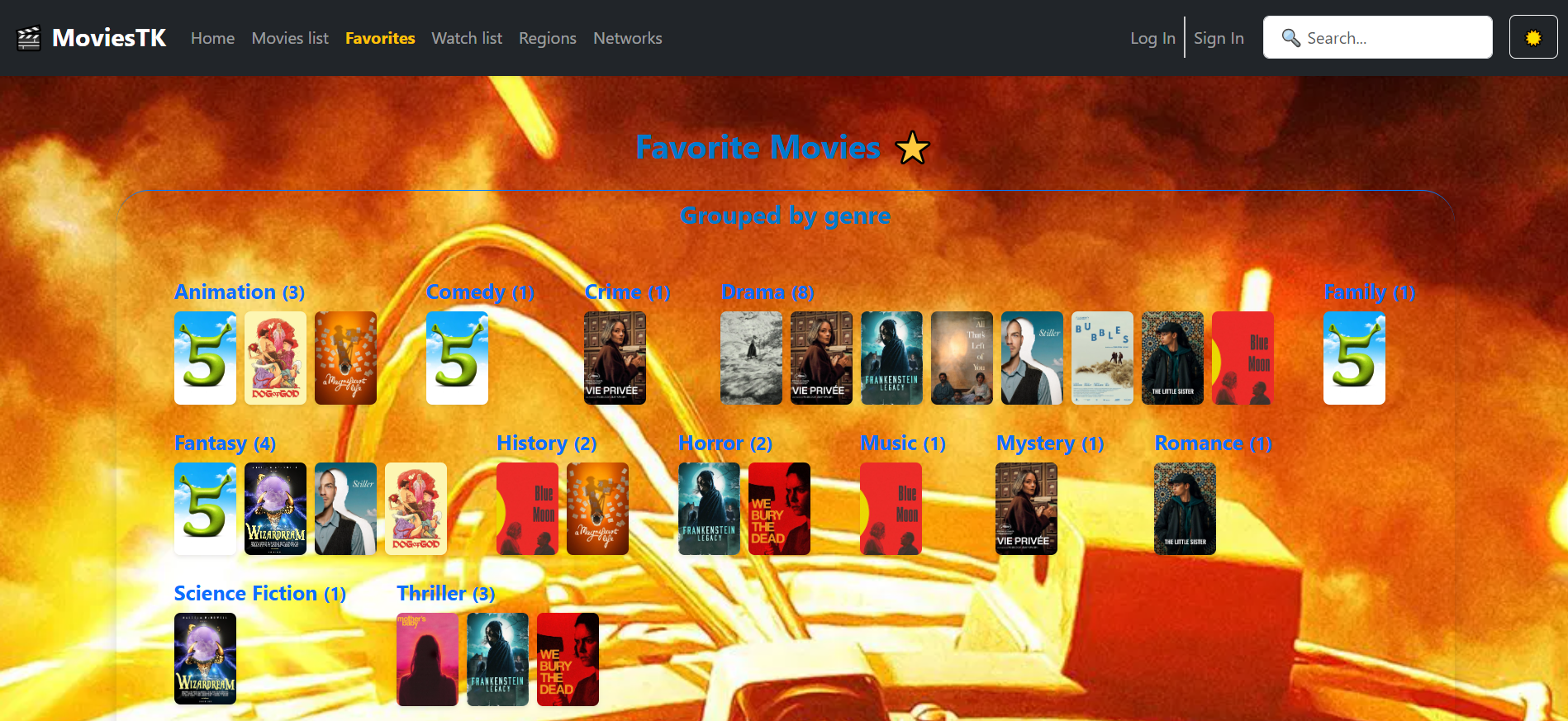Open the Wizardream poster under Science Fiction

(205, 659)
